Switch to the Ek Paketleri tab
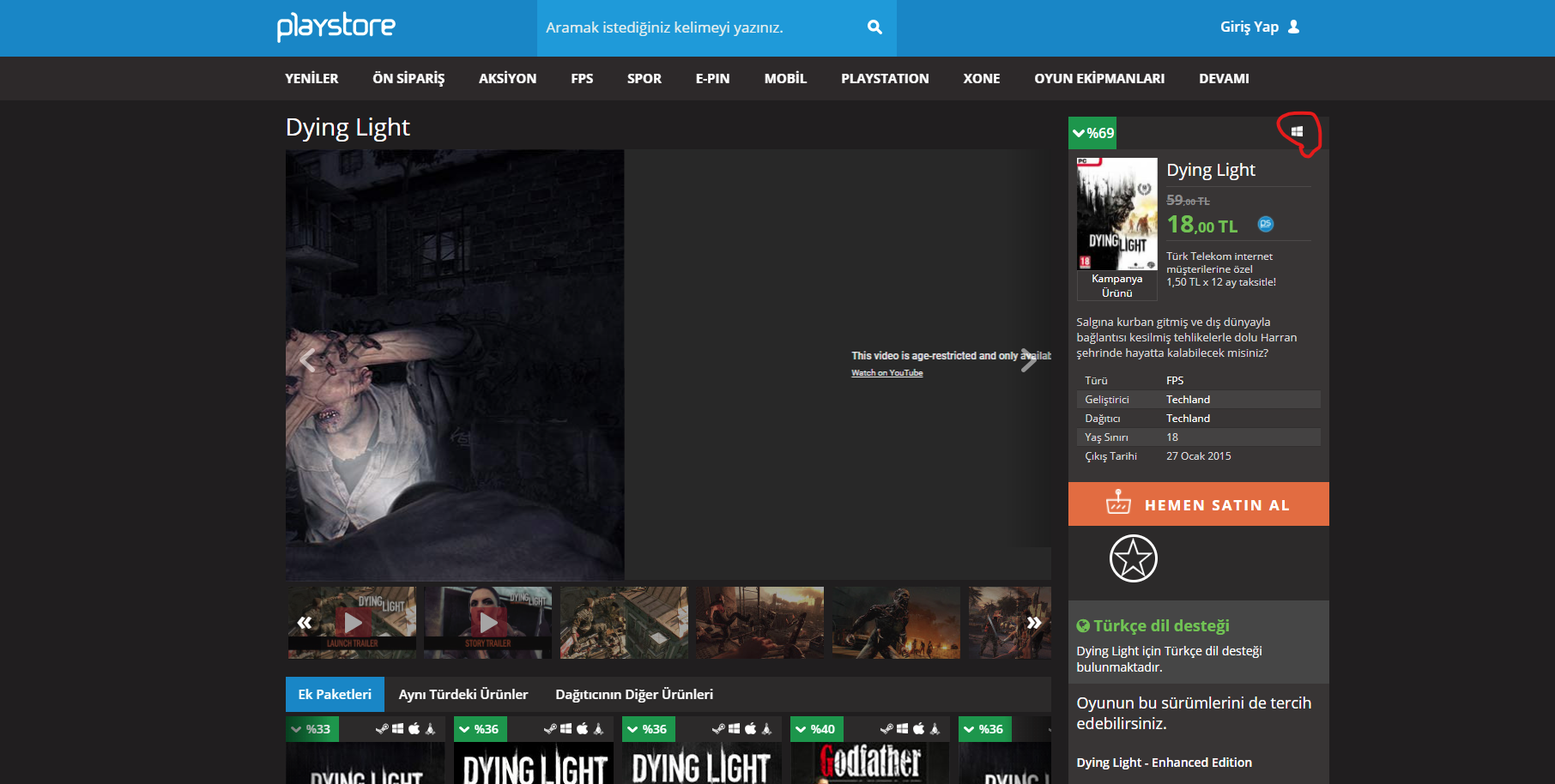Viewport: 1555px width, 784px height. click(335, 695)
